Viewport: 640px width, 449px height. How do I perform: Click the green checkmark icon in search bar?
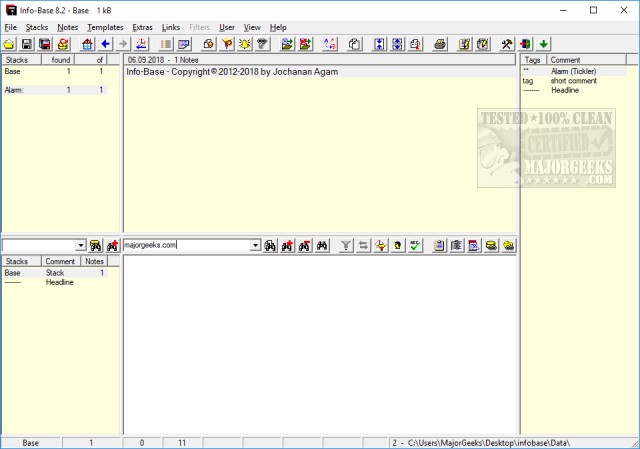tap(414, 245)
